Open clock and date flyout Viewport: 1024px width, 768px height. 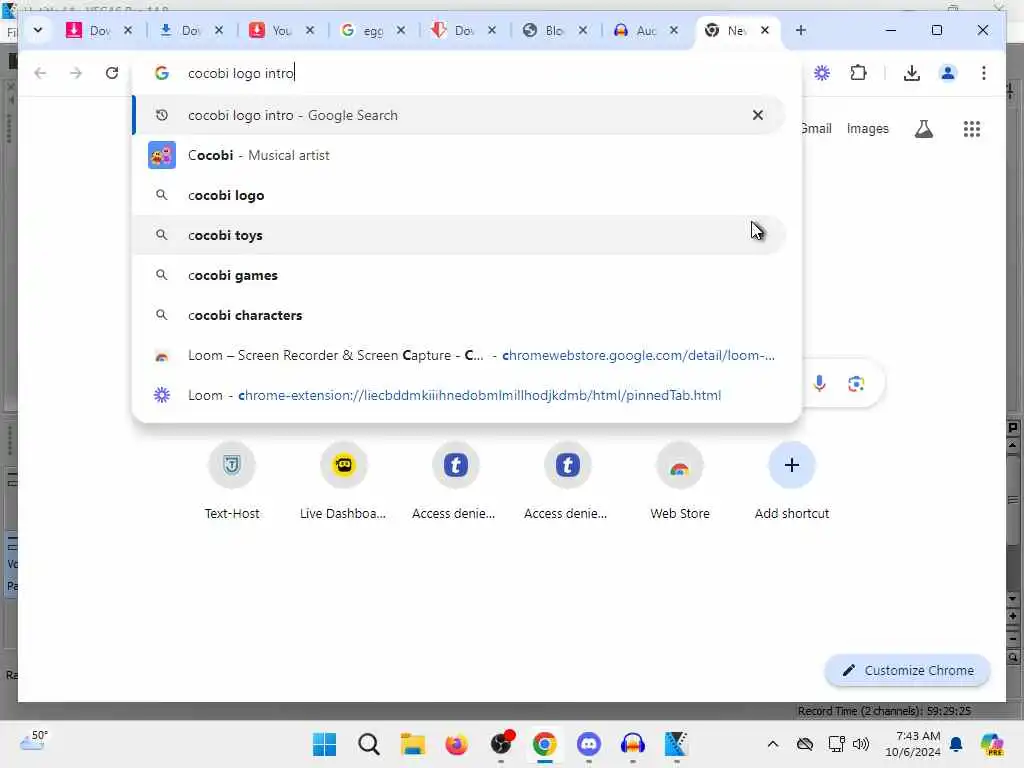coord(913,744)
